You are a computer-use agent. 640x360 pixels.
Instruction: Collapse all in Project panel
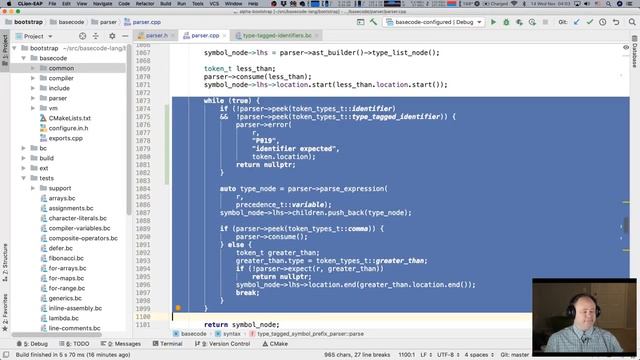(96, 36)
